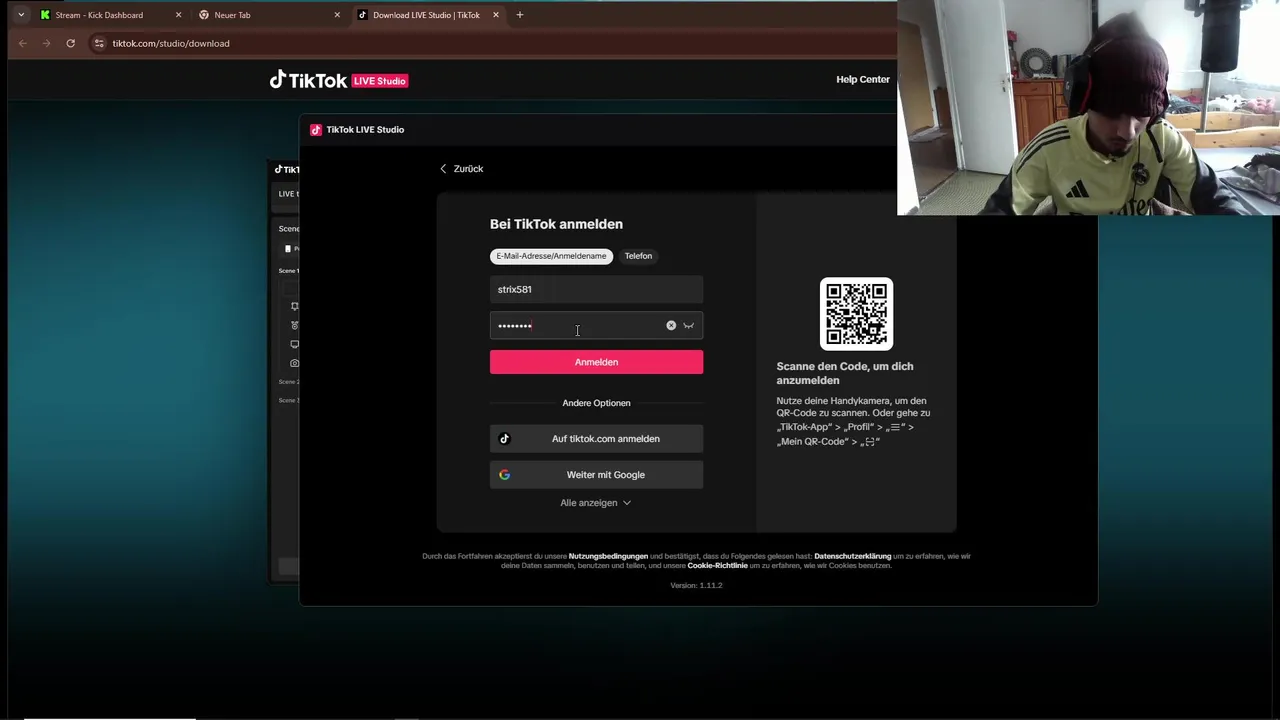
Task: Click the Bei TikTok anmelden heading
Action: (556, 224)
